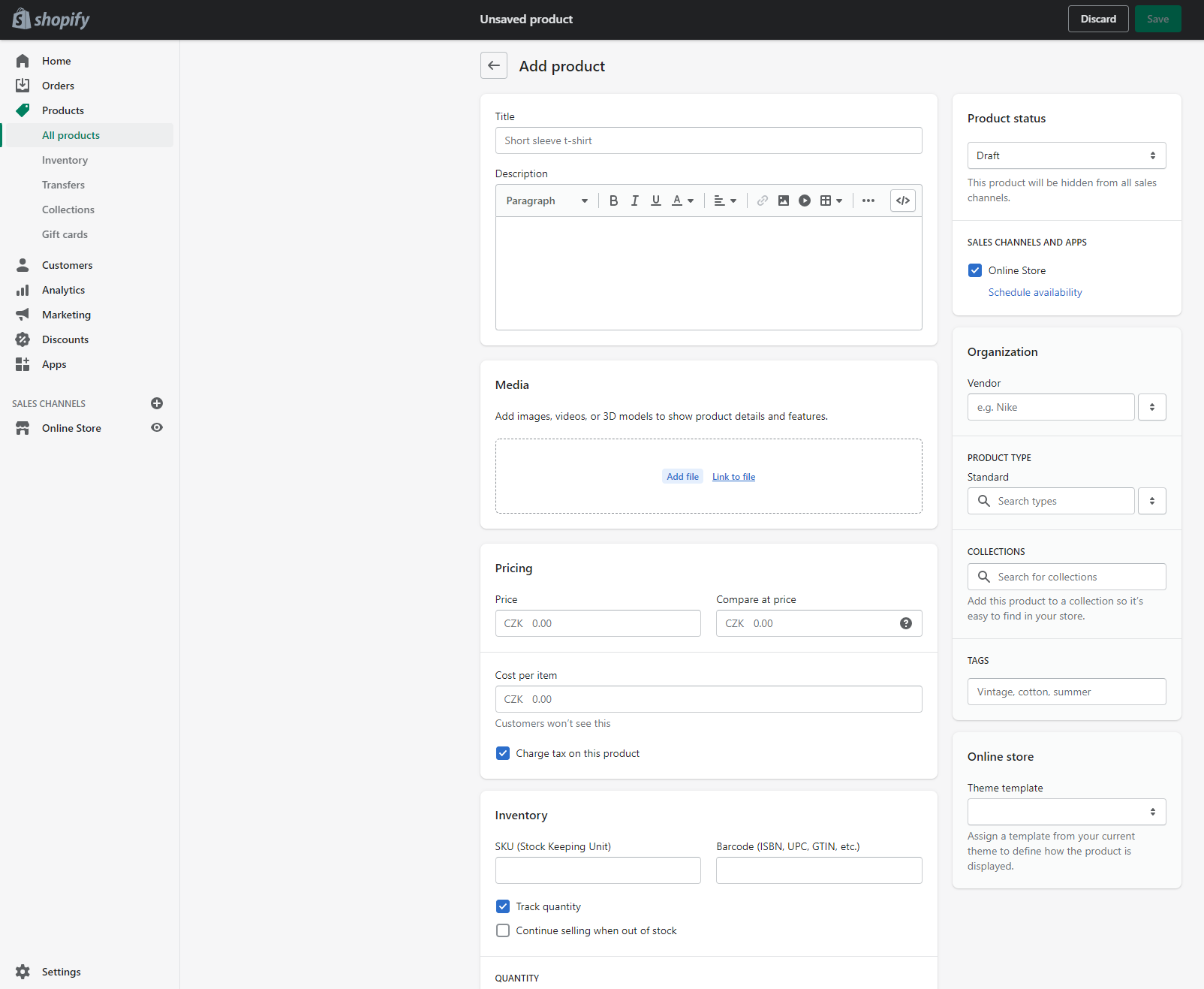Viewport: 1204px width, 989px height.
Task: Open the Product status dropdown
Action: [1066, 155]
